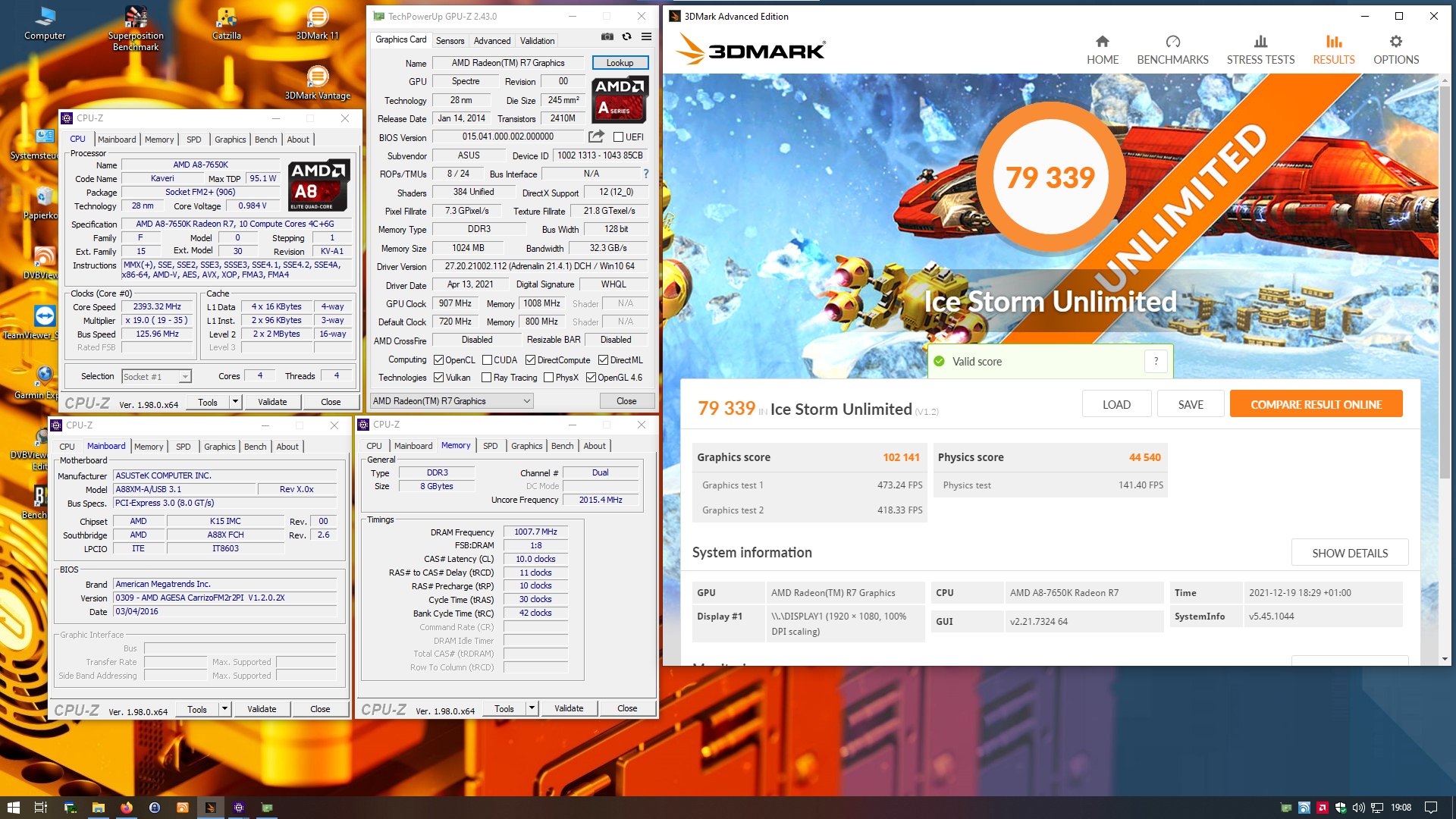Switch to Sensors tab in GPU-Z

coord(450,41)
